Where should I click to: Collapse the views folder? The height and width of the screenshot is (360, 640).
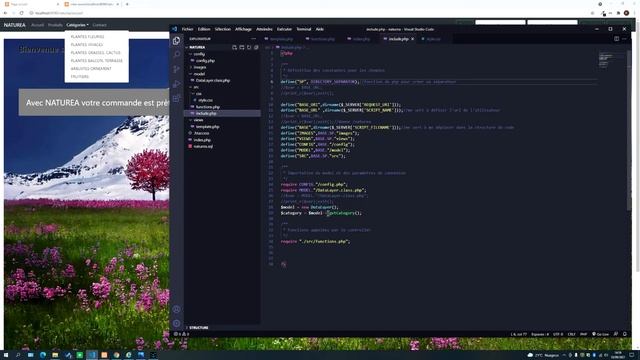(198, 120)
